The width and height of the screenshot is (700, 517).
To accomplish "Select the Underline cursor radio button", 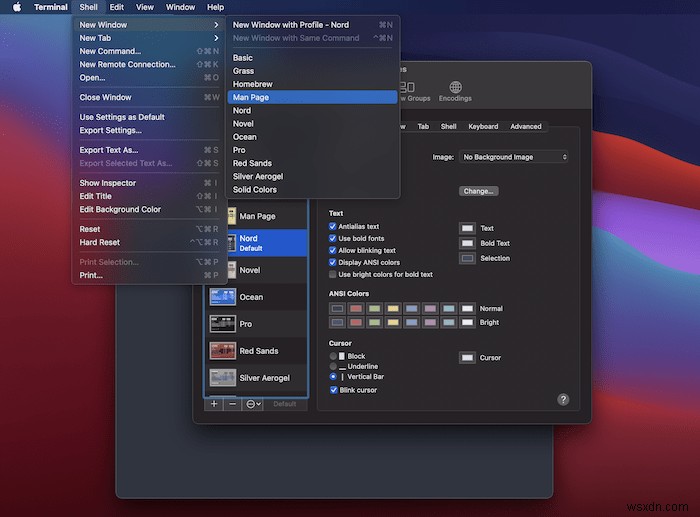I will point(333,366).
